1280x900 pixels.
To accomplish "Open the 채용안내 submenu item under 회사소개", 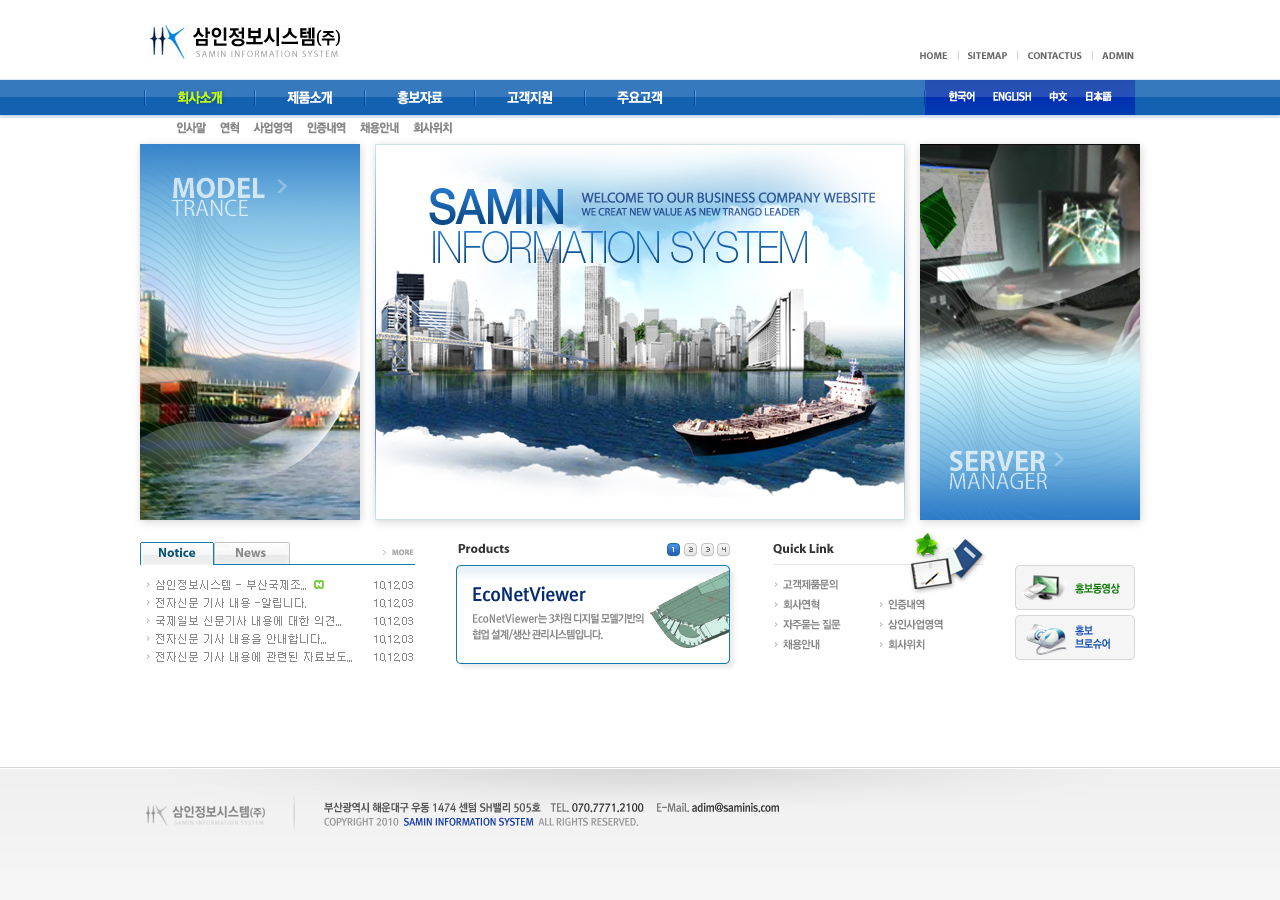I will 379,128.
